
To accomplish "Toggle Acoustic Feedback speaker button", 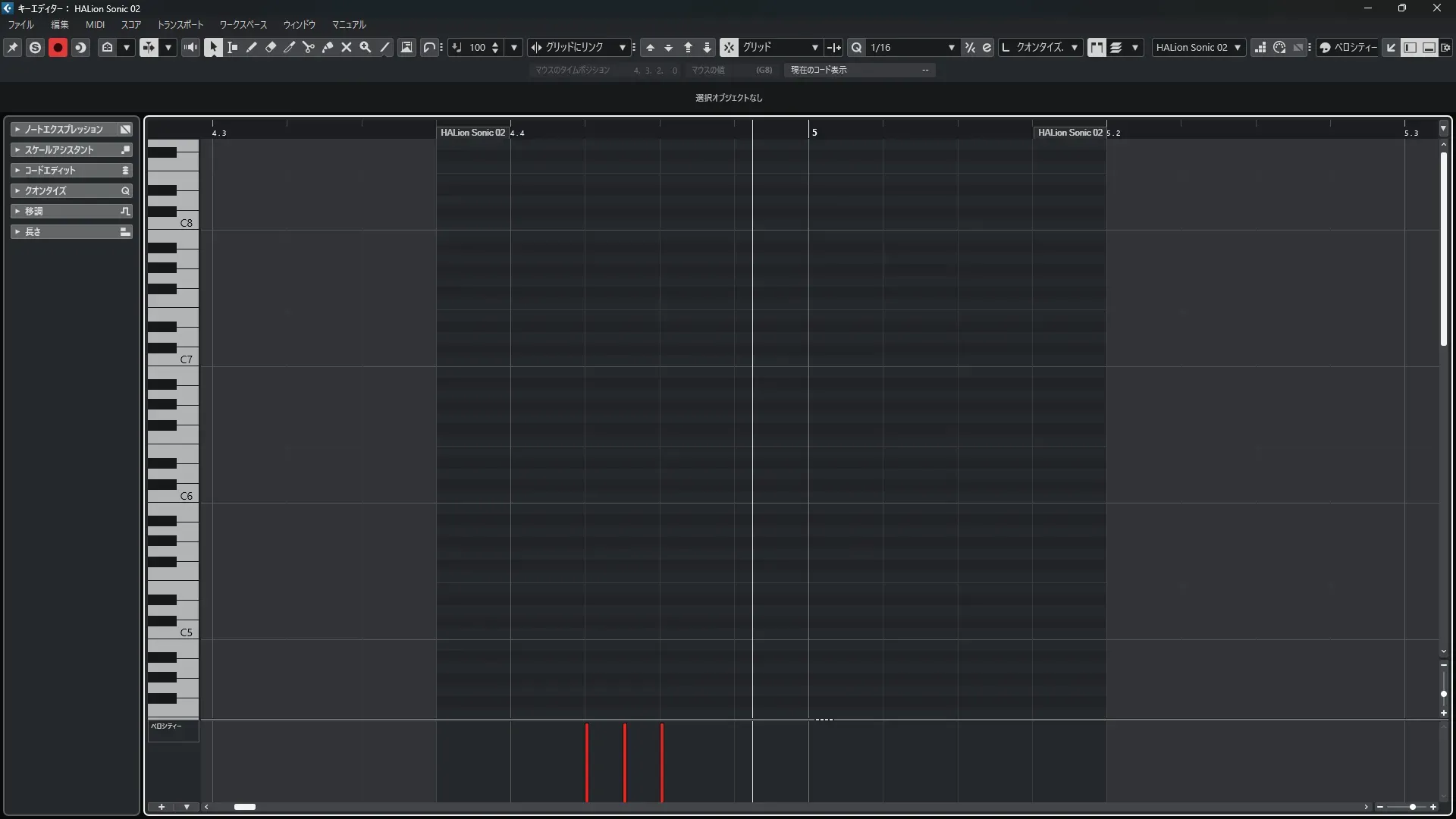I will (x=191, y=47).
